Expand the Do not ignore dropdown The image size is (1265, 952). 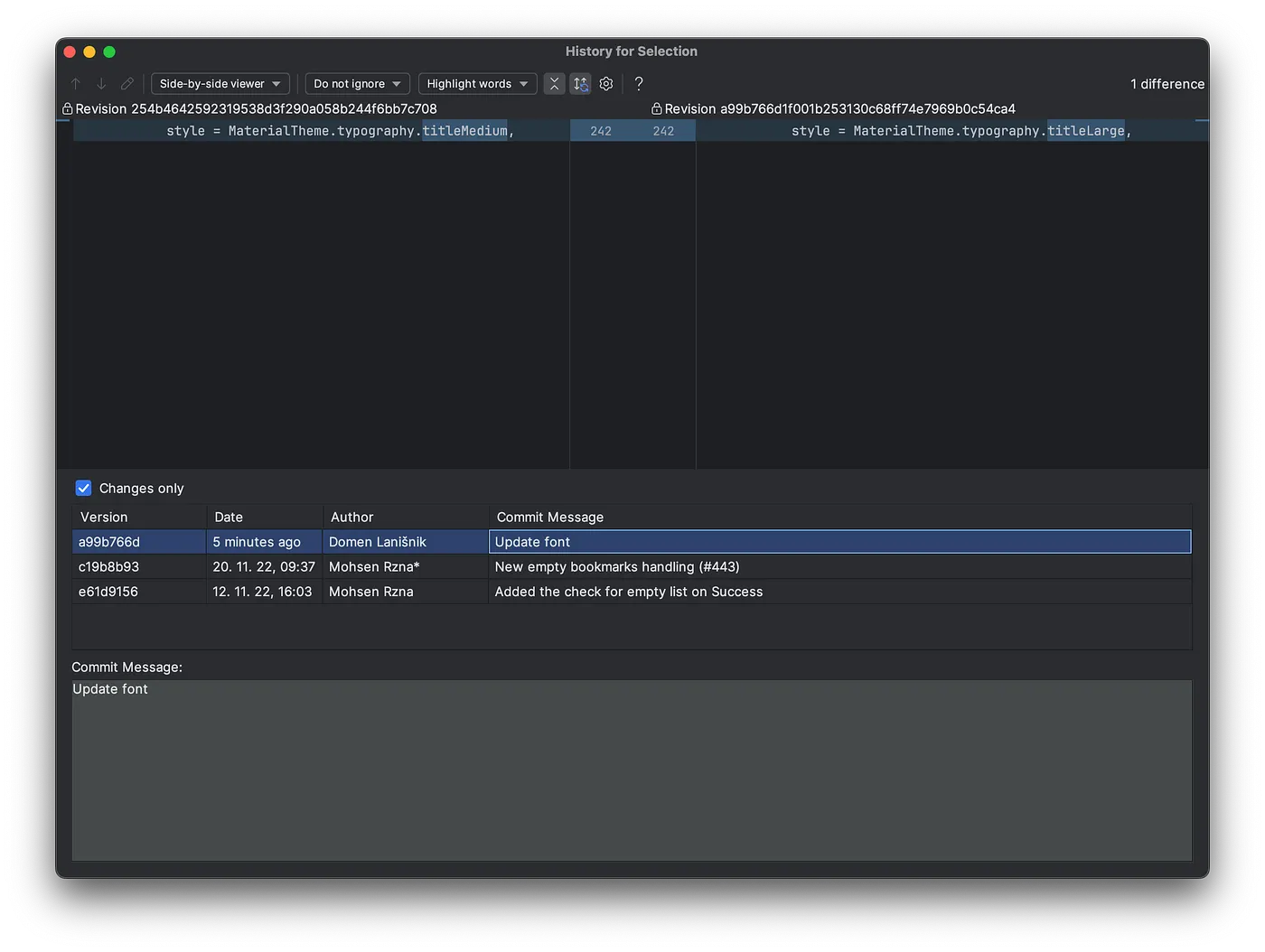357,84
